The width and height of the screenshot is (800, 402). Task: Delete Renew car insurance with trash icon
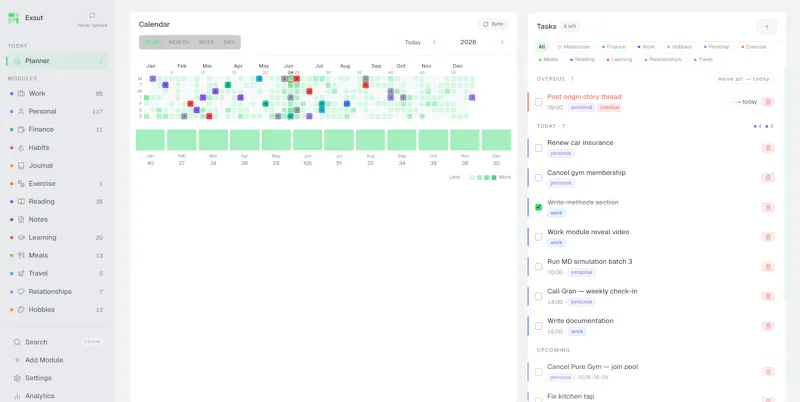(768, 148)
